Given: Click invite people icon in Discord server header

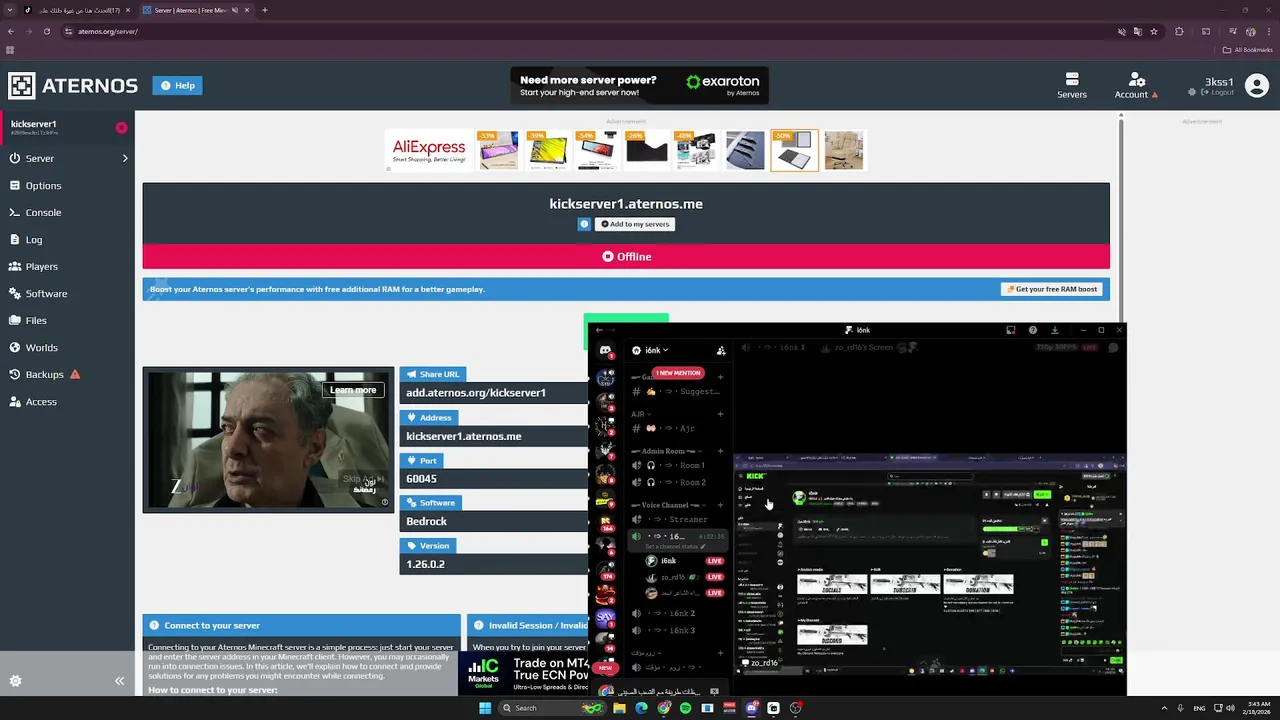Looking at the screenshot, I should [x=721, y=350].
